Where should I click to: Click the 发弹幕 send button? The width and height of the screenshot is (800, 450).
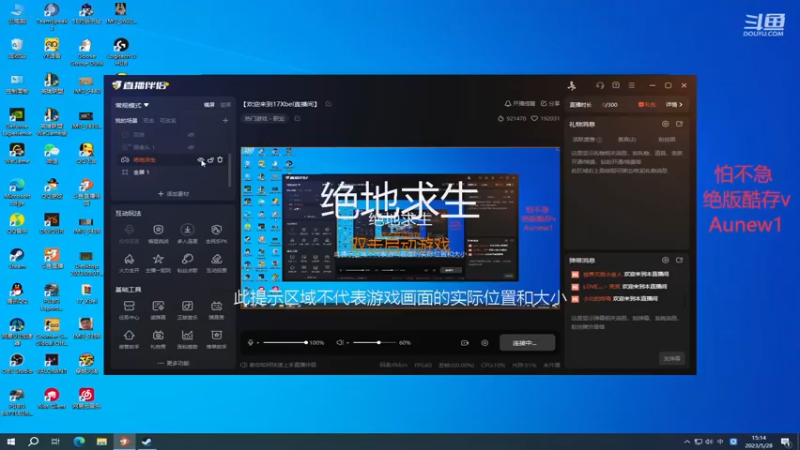tap(671, 359)
